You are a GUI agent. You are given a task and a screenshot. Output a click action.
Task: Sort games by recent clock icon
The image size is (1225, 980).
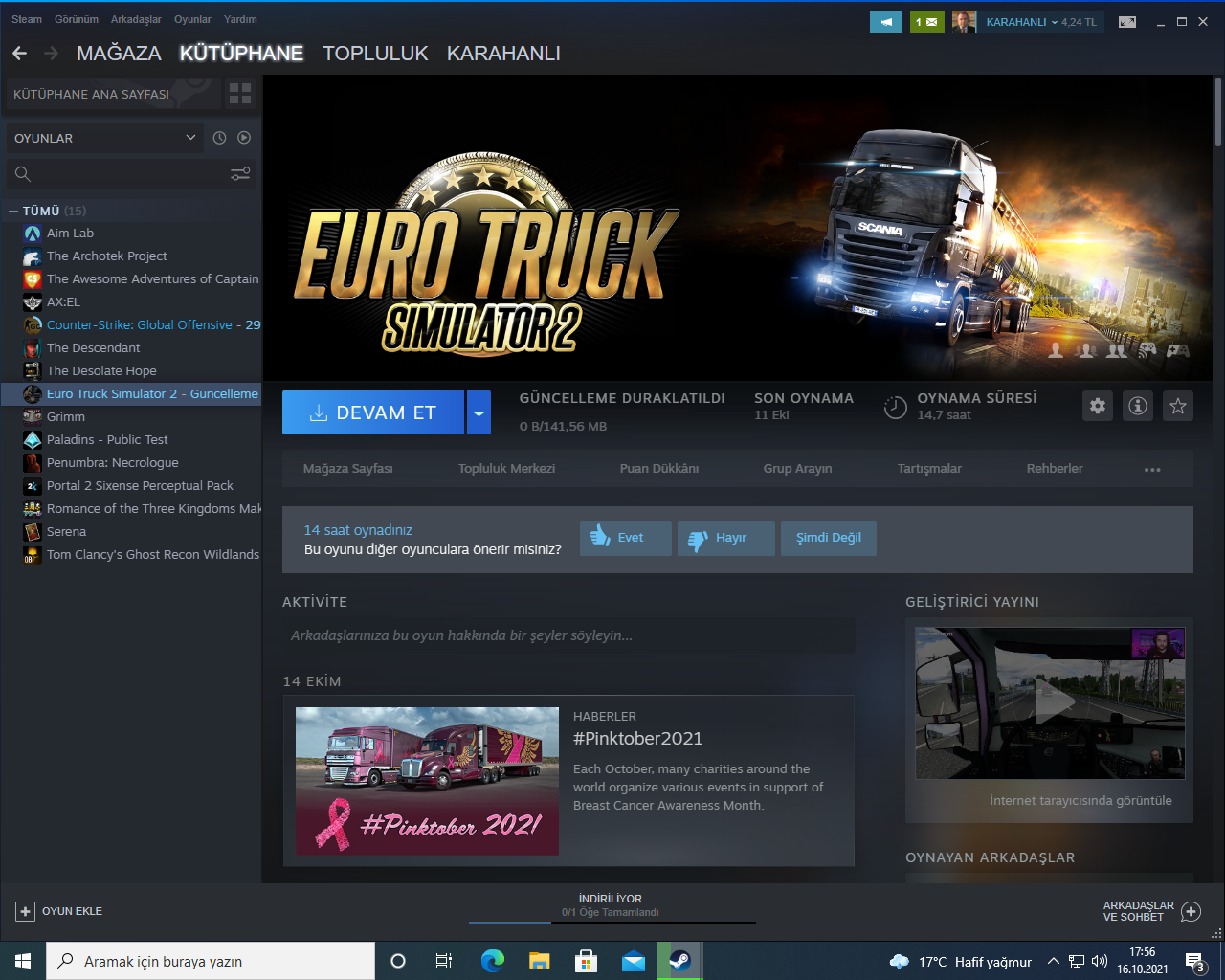click(x=219, y=138)
